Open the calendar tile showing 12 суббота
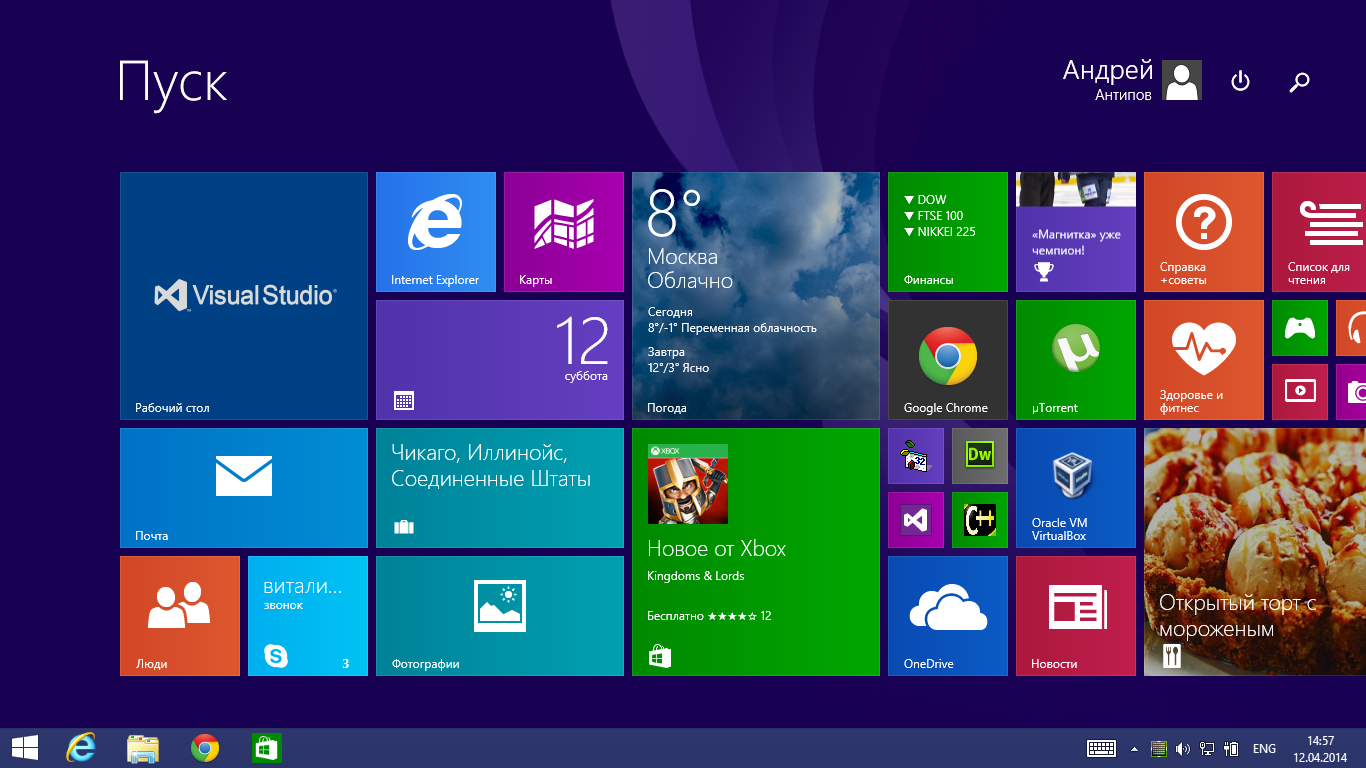The image size is (1366, 768). [500, 360]
